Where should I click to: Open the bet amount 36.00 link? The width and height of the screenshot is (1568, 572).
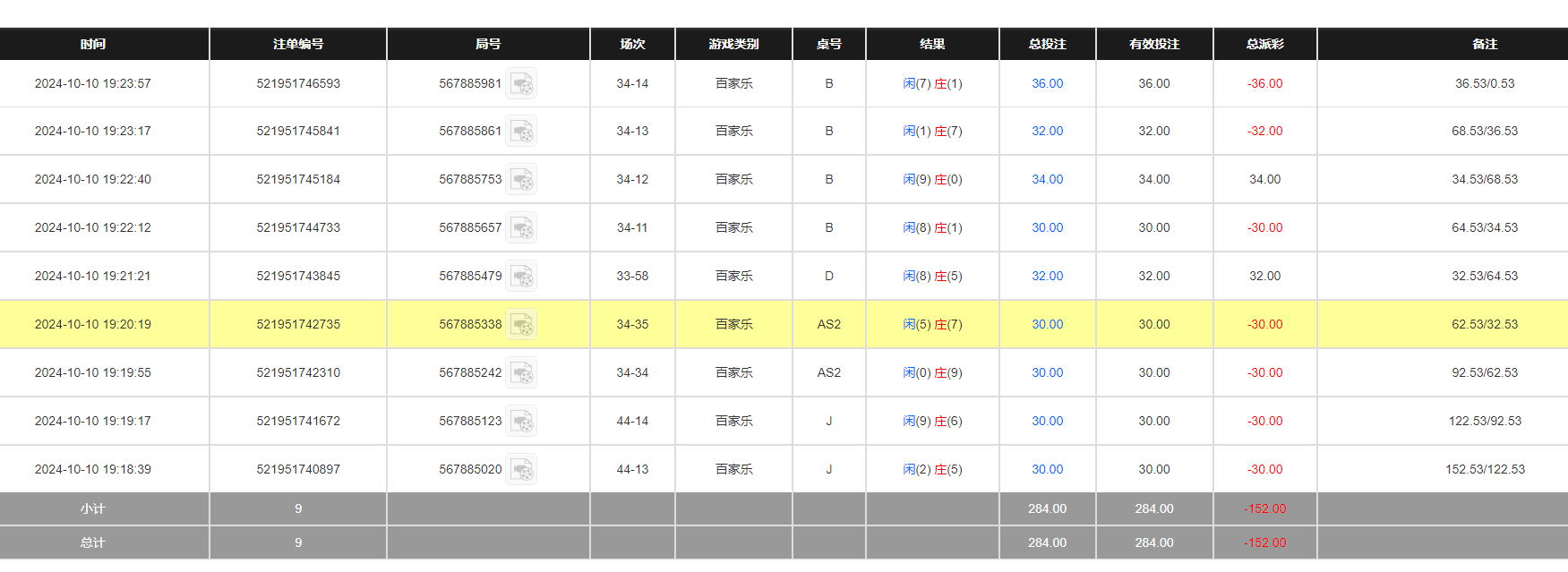pos(1046,83)
